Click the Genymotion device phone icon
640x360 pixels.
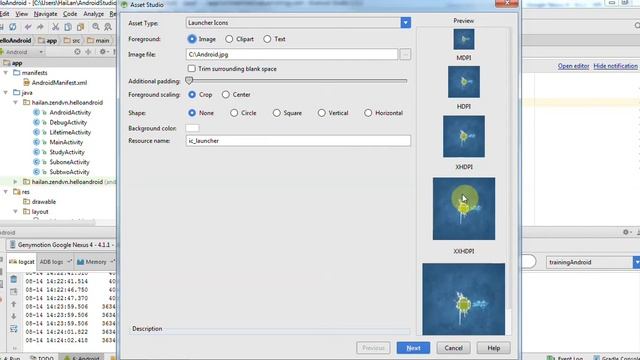point(12,245)
